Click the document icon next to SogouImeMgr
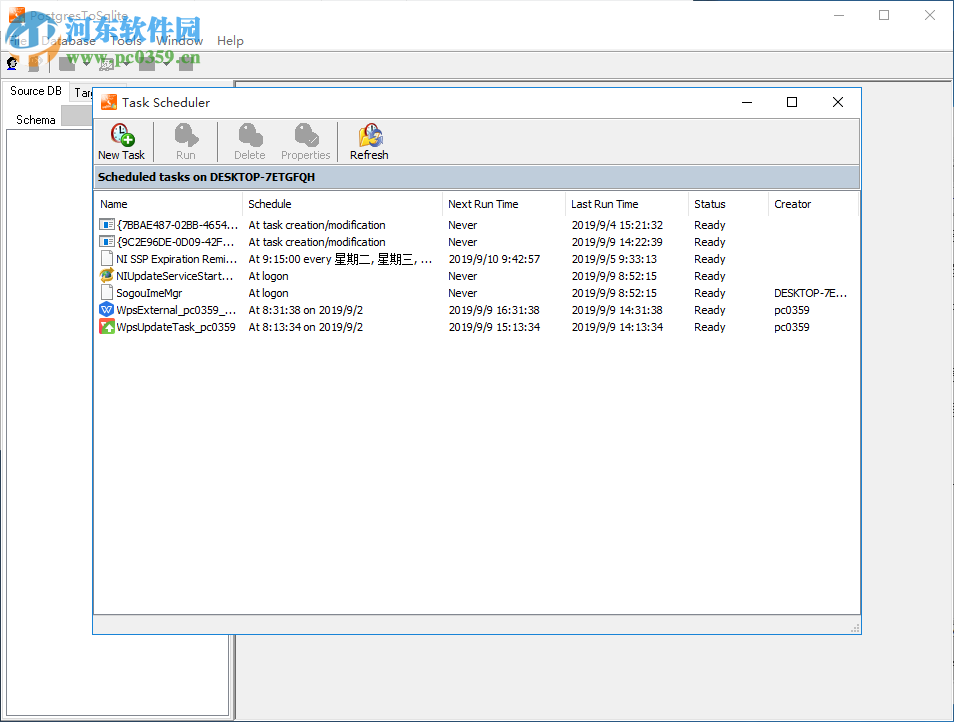954x722 pixels. click(106, 293)
